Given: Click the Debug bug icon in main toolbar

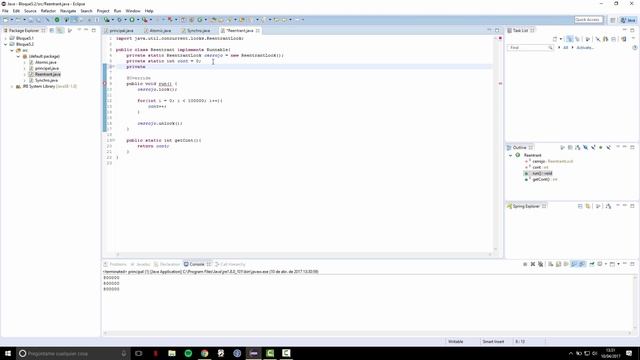Looking at the screenshot, I should (x=120, y=20).
